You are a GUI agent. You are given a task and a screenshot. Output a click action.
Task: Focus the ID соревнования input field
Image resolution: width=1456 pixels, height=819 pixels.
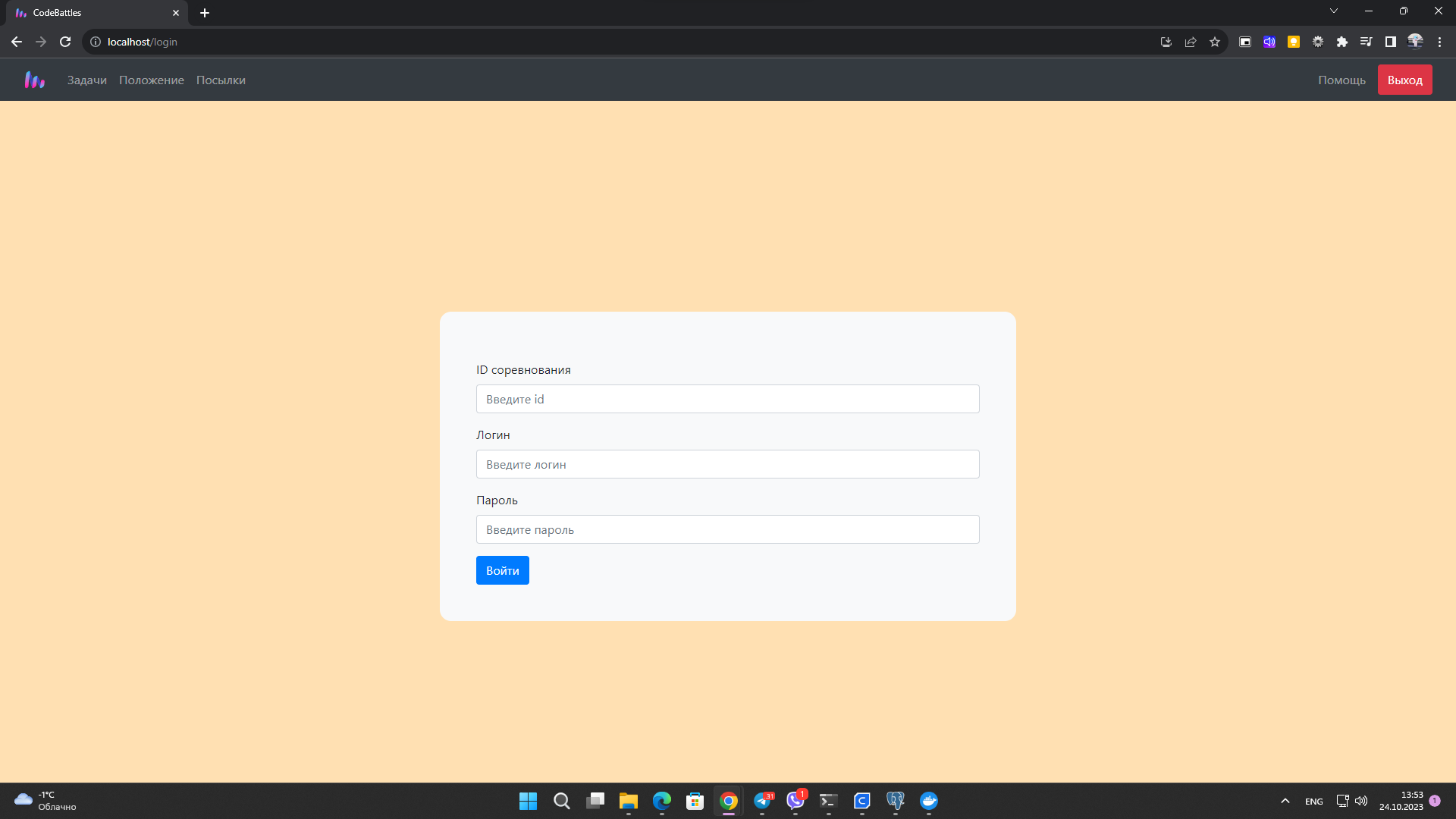point(728,399)
